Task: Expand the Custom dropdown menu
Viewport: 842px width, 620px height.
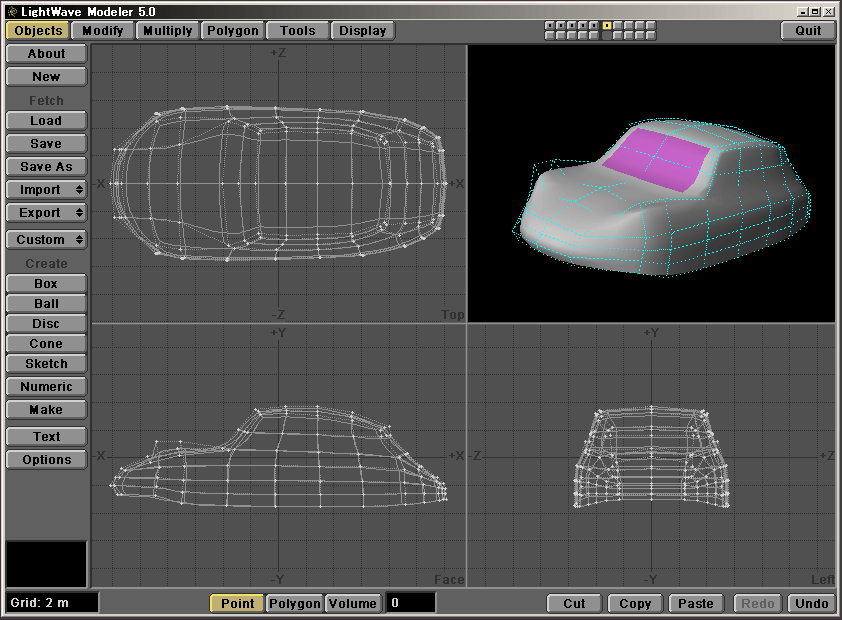Action: pyautogui.click(x=46, y=240)
